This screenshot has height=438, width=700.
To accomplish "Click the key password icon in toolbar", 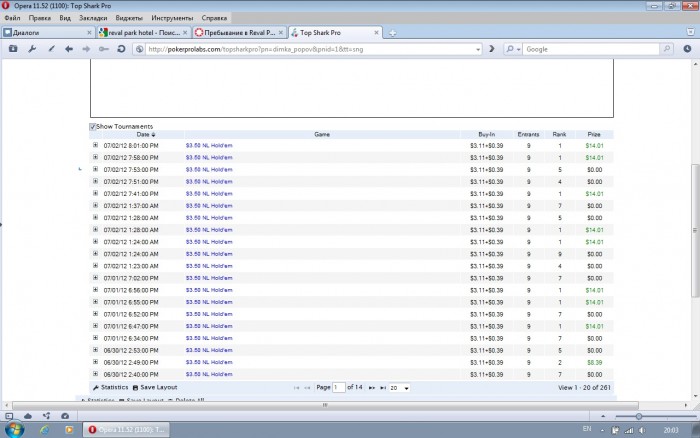I will click(104, 49).
